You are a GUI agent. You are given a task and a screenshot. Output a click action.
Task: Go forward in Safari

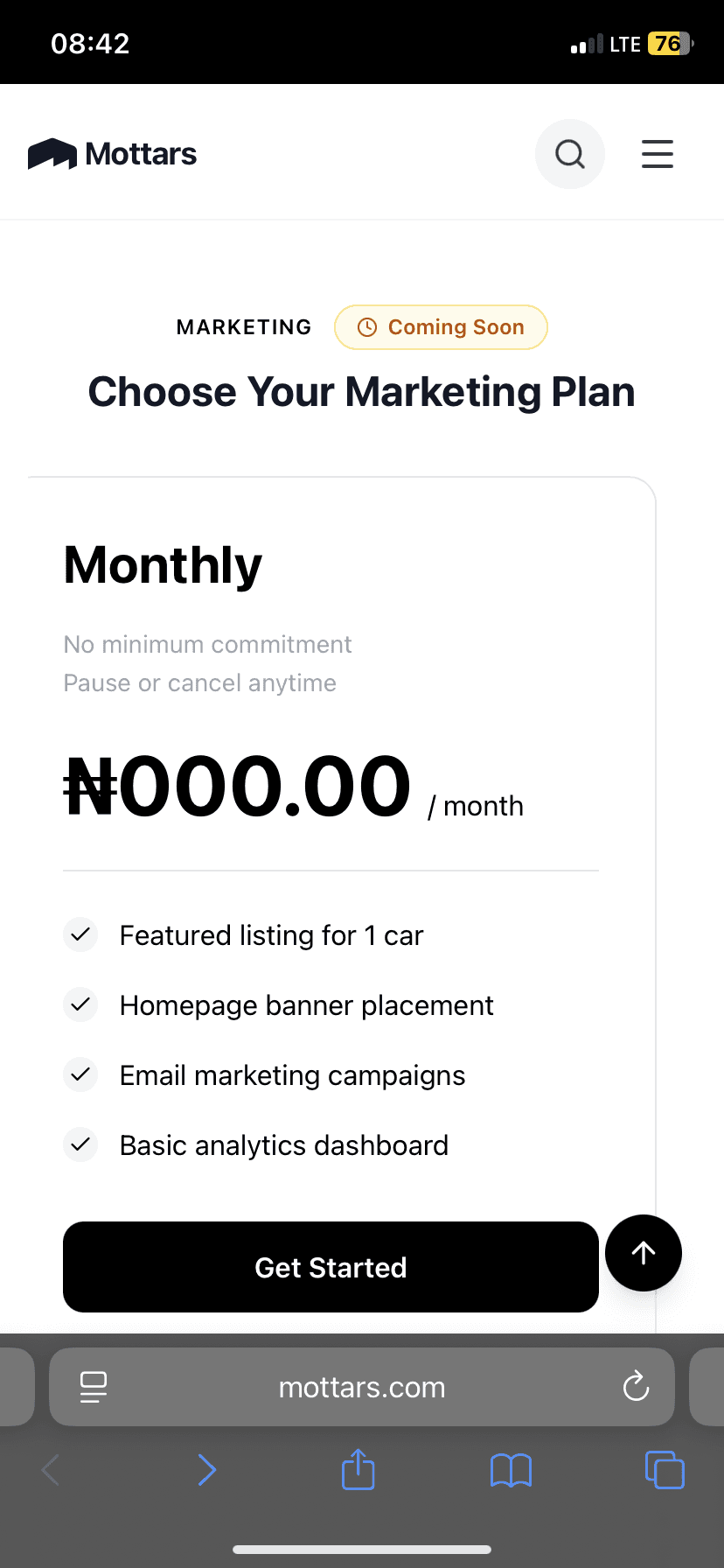[x=206, y=1470]
